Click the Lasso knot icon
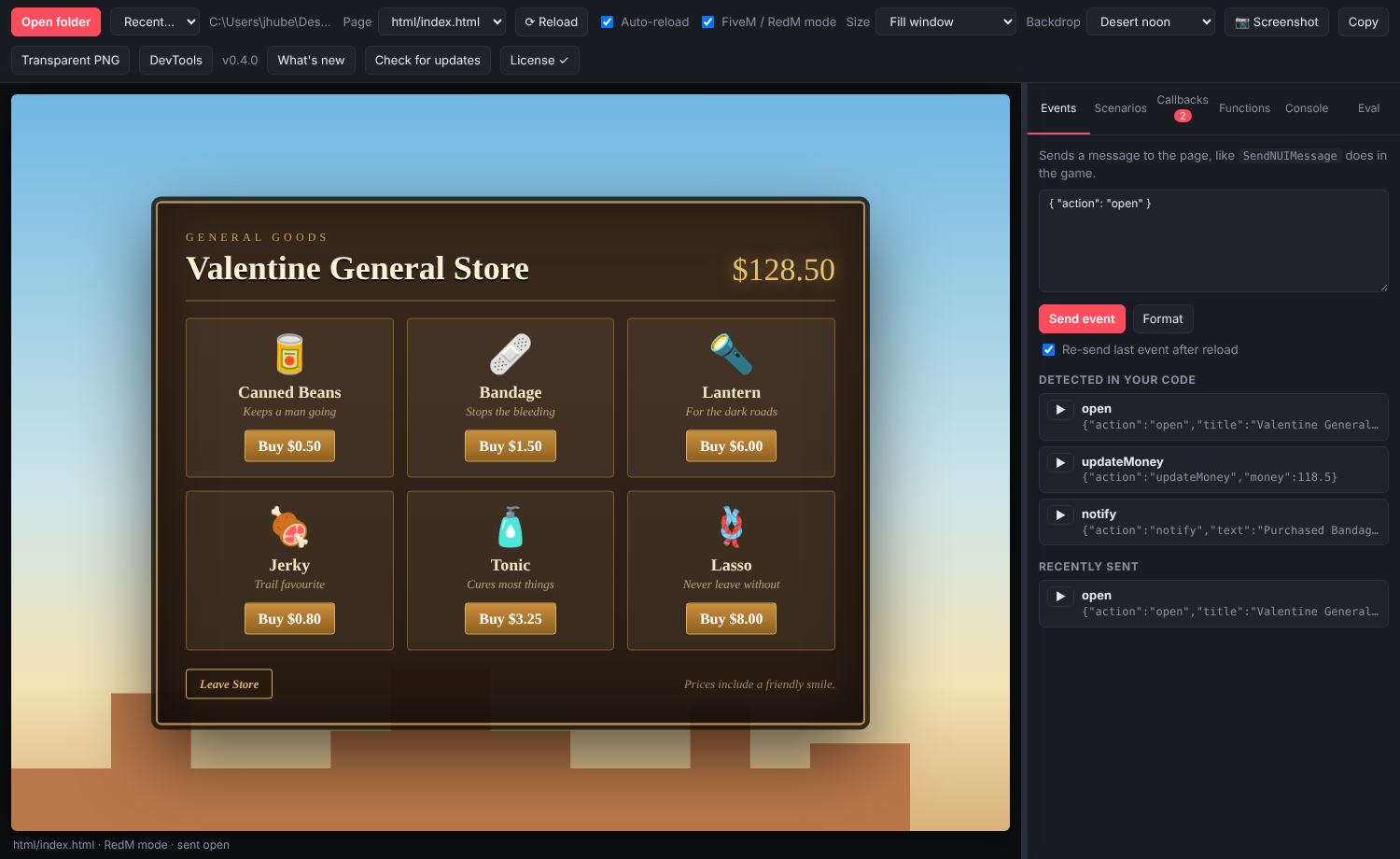The image size is (1400, 859). (731, 528)
